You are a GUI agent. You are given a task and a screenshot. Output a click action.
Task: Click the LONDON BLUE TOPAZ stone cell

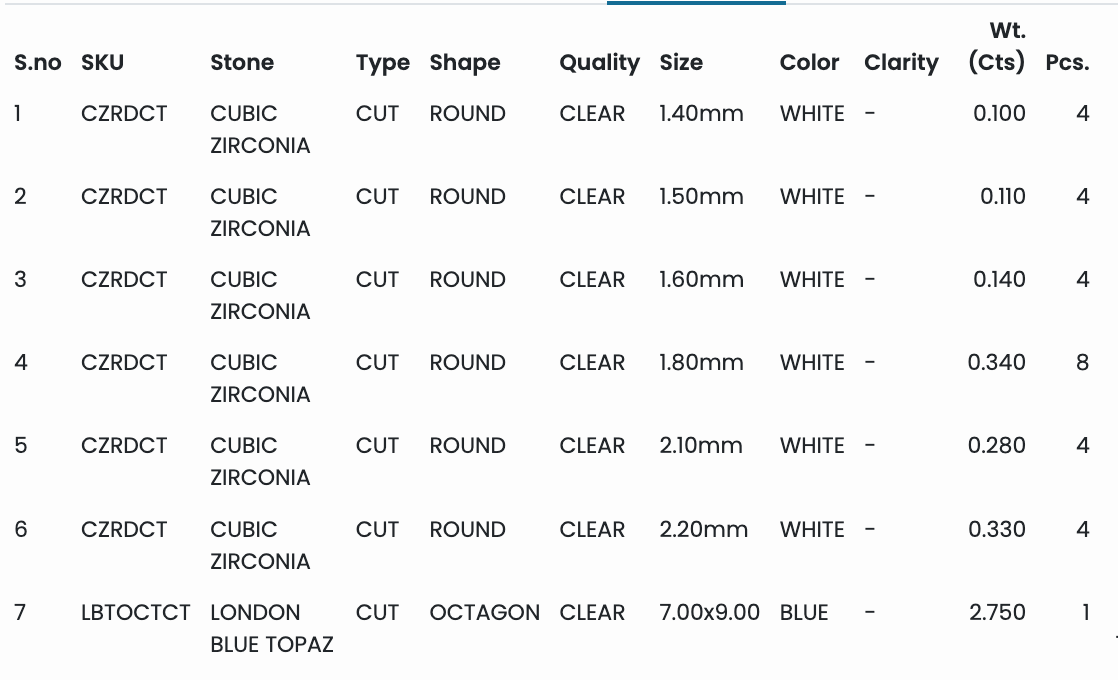[x=271, y=628]
